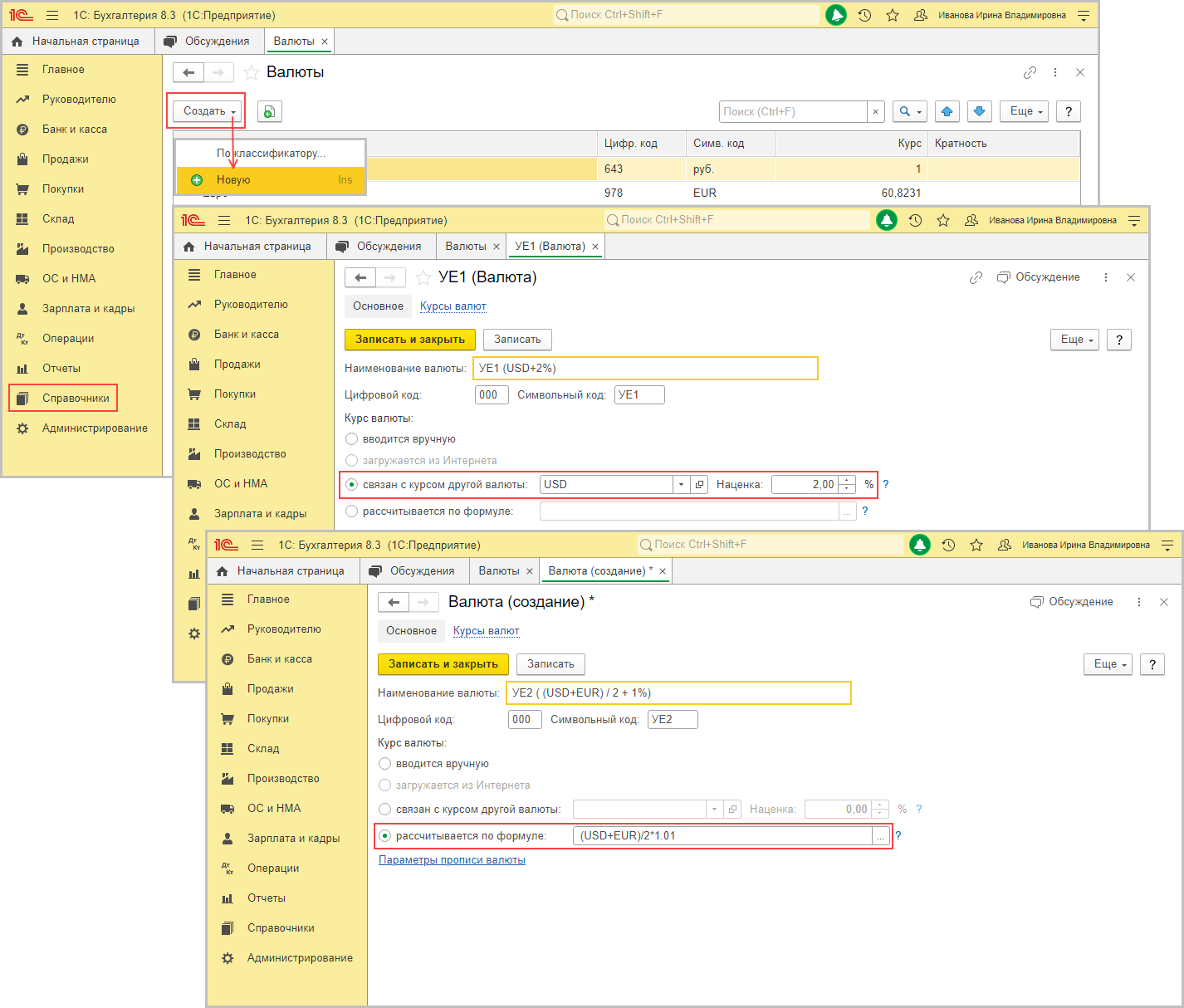The height and width of the screenshot is (1008, 1184).
Task: Select 'связан с курсом другой валюты' in УЕ1 form
Action: tap(352, 484)
